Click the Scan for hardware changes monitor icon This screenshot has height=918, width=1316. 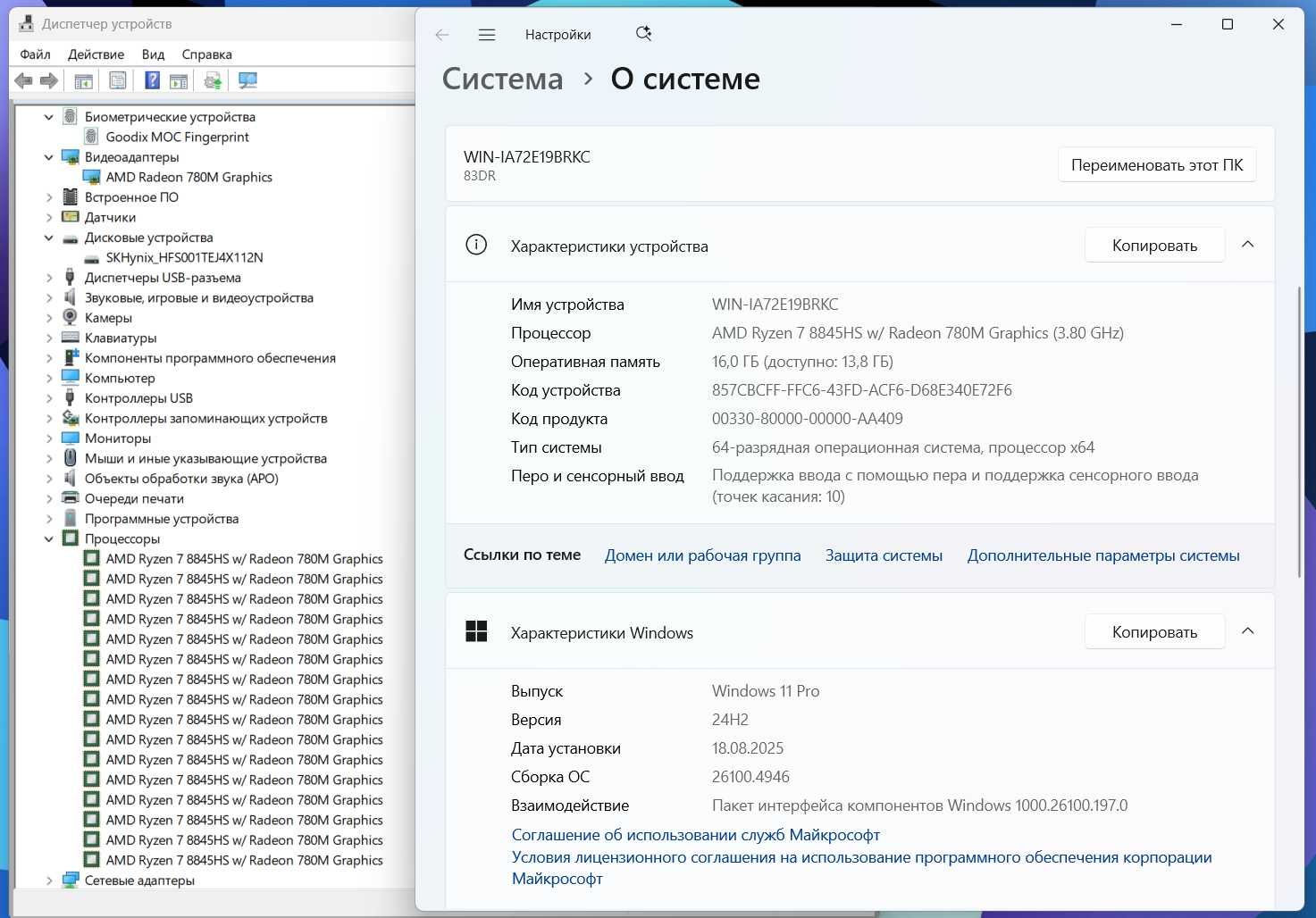pyautogui.click(x=247, y=80)
